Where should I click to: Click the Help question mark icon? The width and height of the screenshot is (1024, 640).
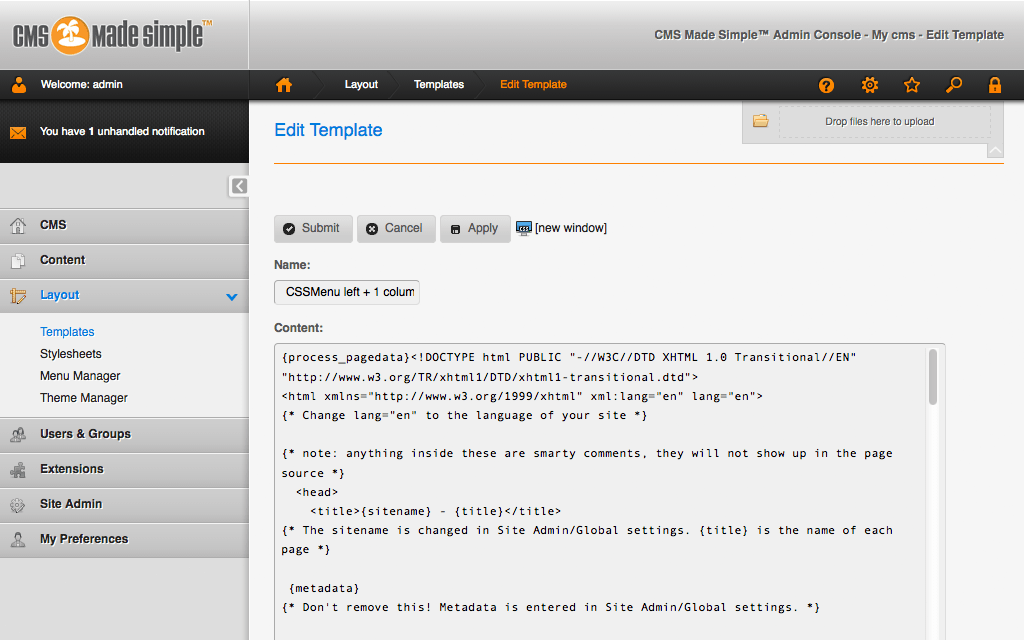click(x=826, y=85)
